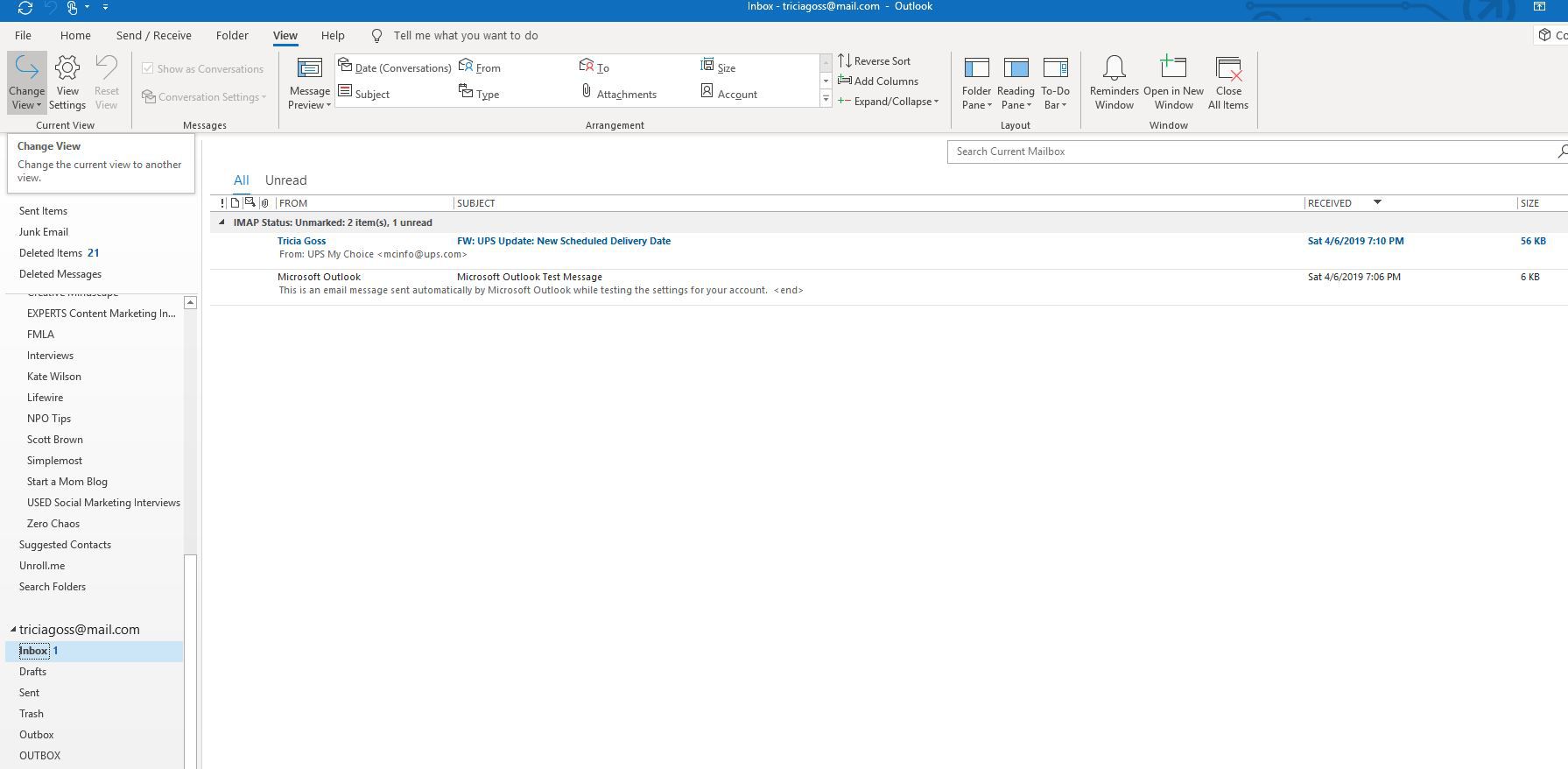Collapse the IMAP Status Unmarked group
The height and width of the screenshot is (769, 1568).
[x=221, y=222]
